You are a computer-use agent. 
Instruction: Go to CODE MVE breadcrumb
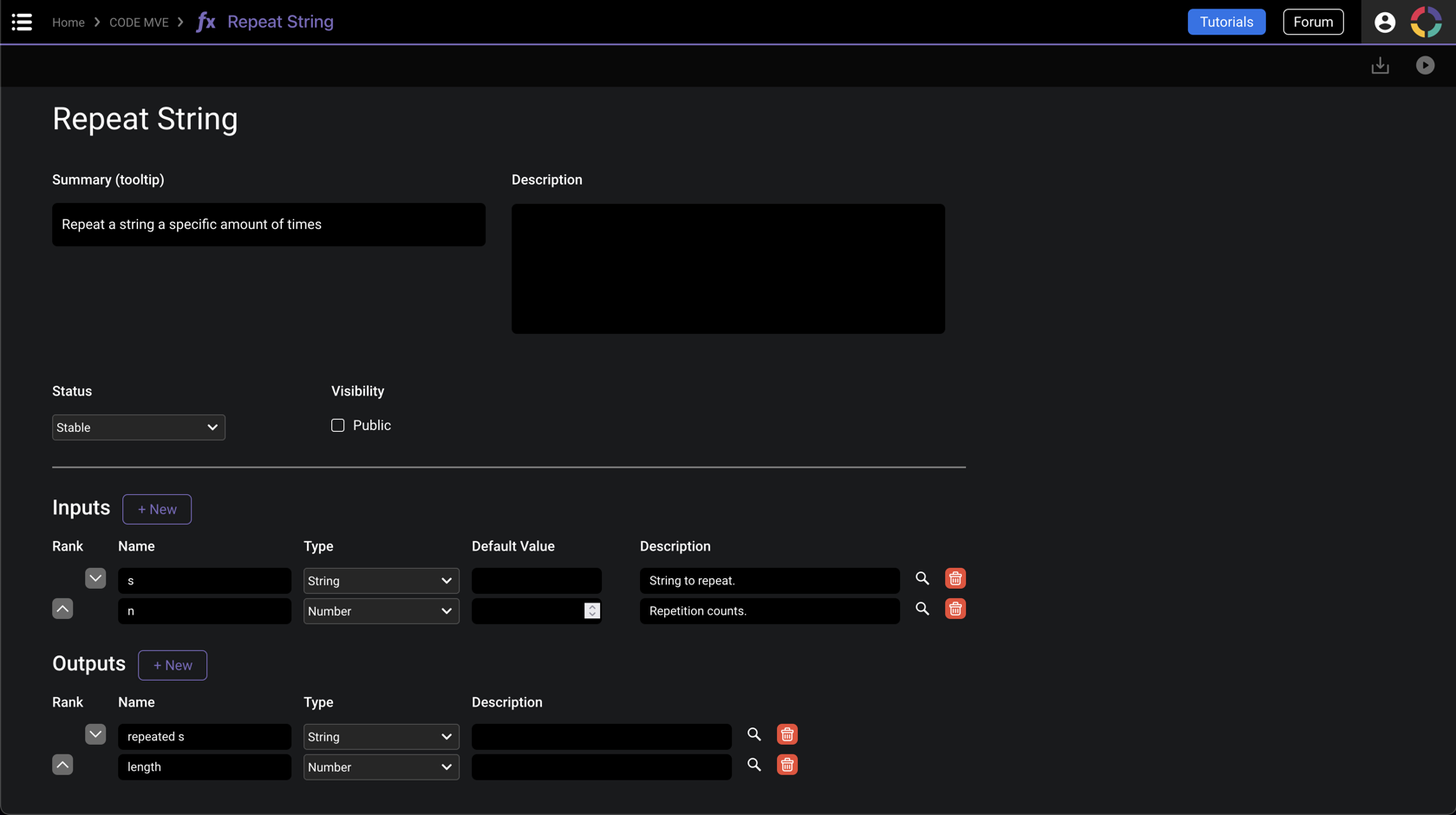[139, 23]
